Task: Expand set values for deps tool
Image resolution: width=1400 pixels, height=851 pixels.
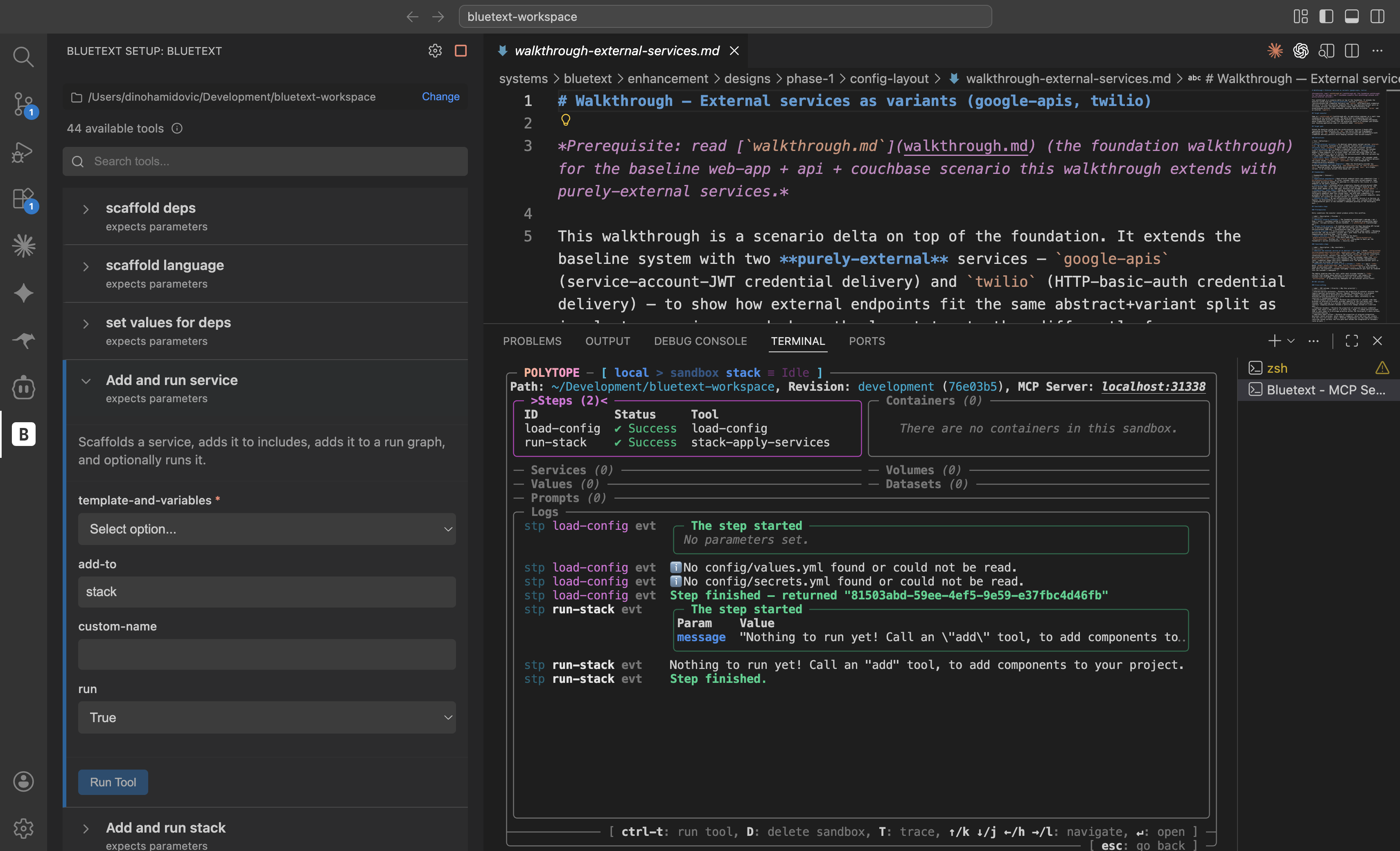Action: pos(265,331)
